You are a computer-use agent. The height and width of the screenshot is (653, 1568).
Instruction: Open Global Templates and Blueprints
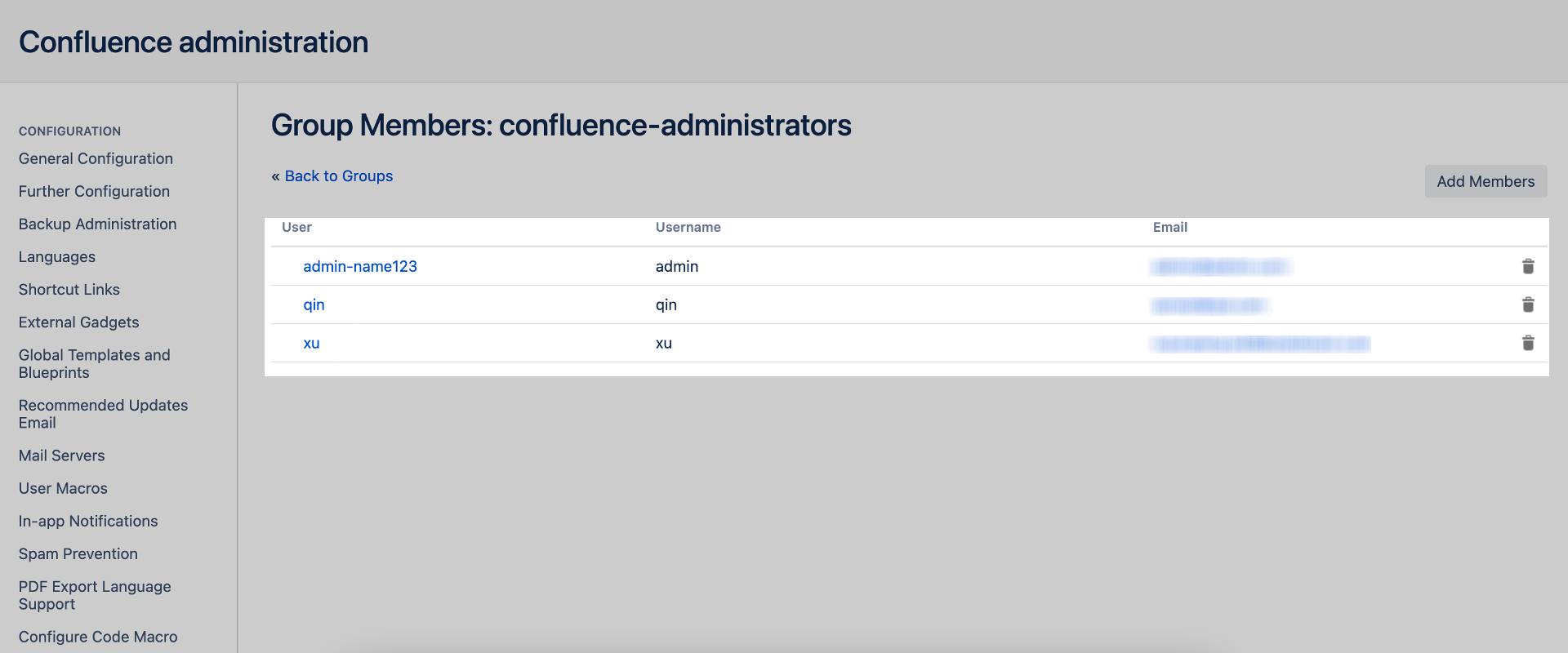[x=94, y=363]
